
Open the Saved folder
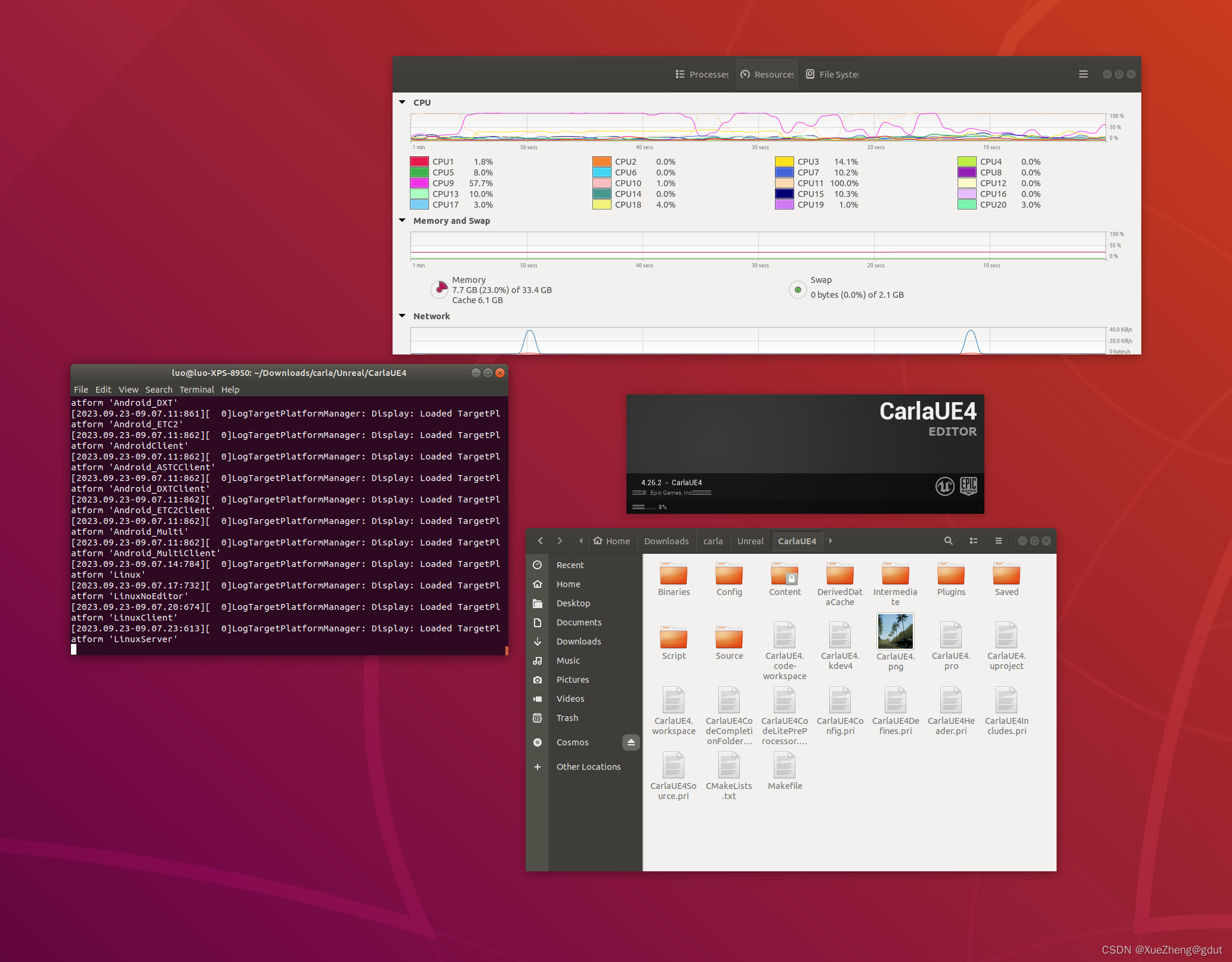tap(1006, 579)
